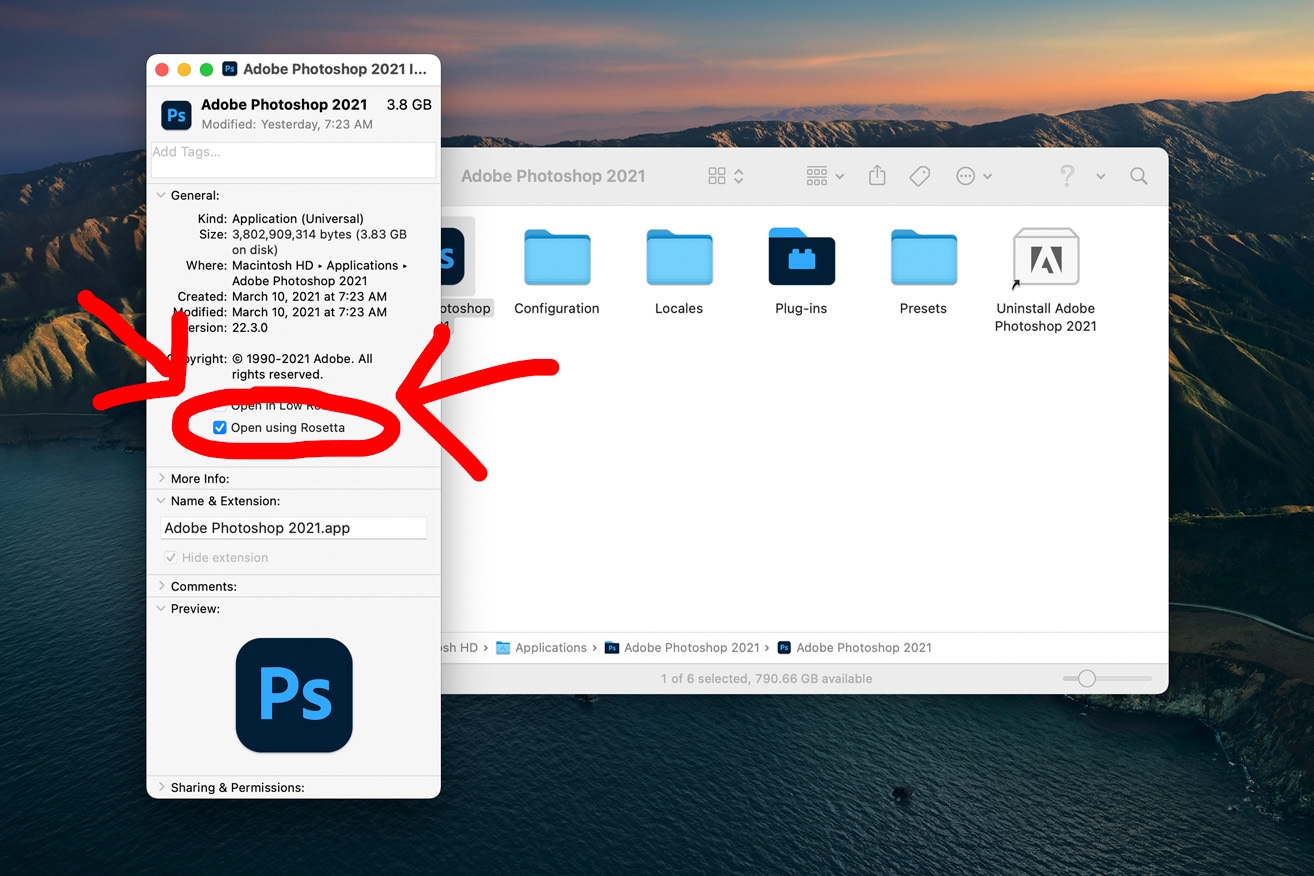Click the Add Tags field
This screenshot has width=1314, height=876.
[294, 160]
